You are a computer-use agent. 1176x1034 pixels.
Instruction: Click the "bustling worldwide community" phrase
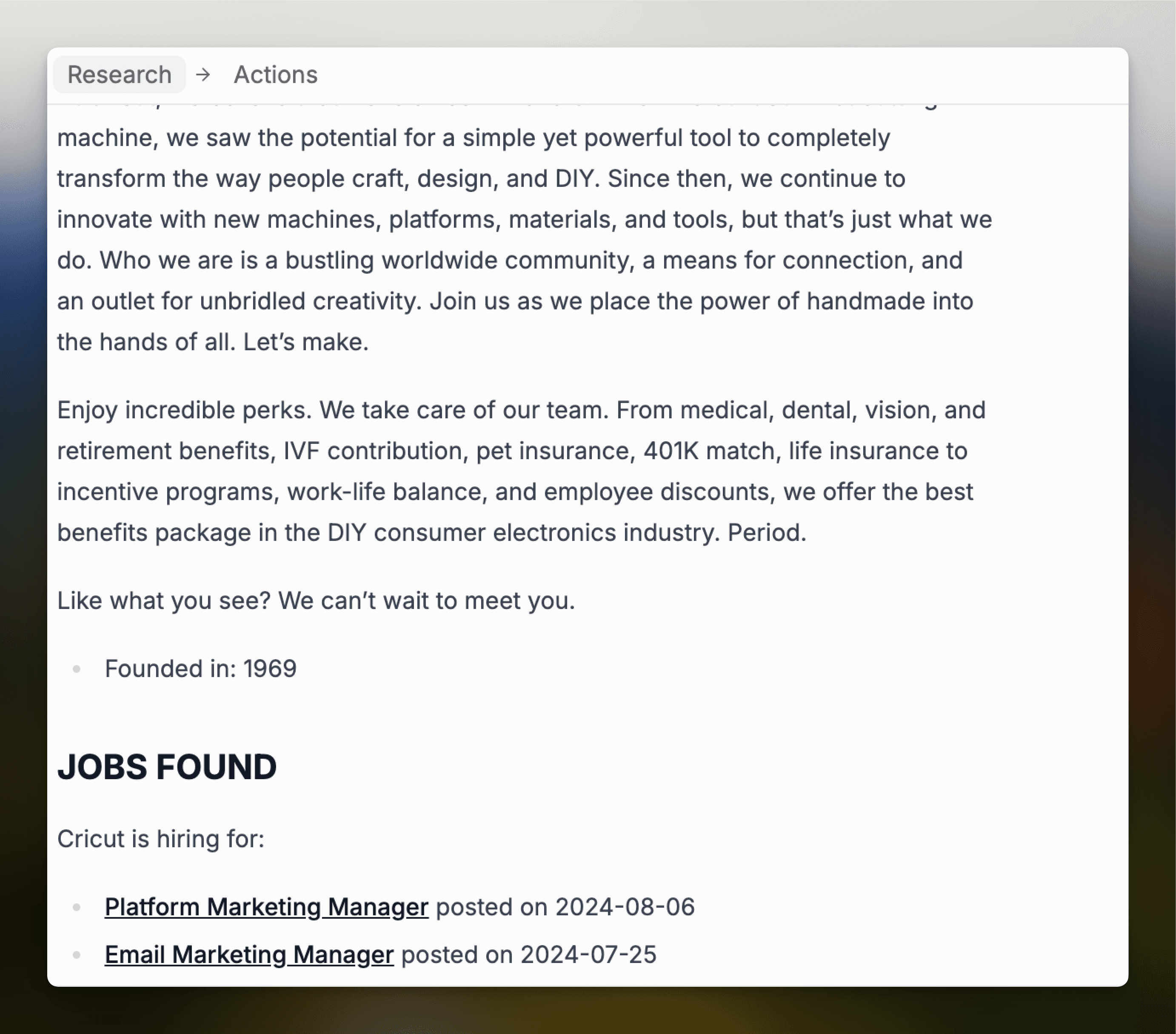pos(457,261)
